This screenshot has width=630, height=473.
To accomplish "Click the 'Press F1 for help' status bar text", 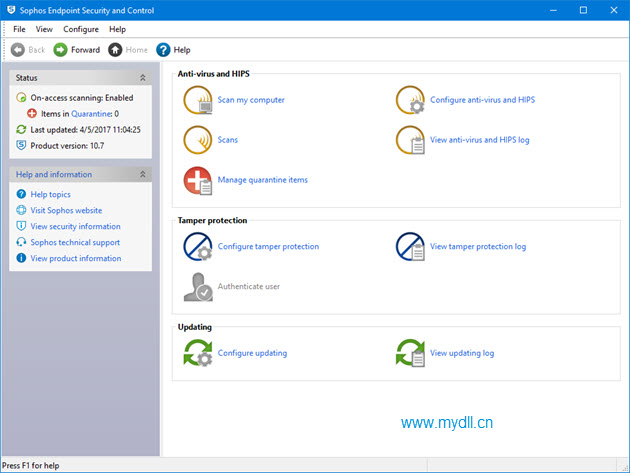I will pyautogui.click(x=31, y=465).
